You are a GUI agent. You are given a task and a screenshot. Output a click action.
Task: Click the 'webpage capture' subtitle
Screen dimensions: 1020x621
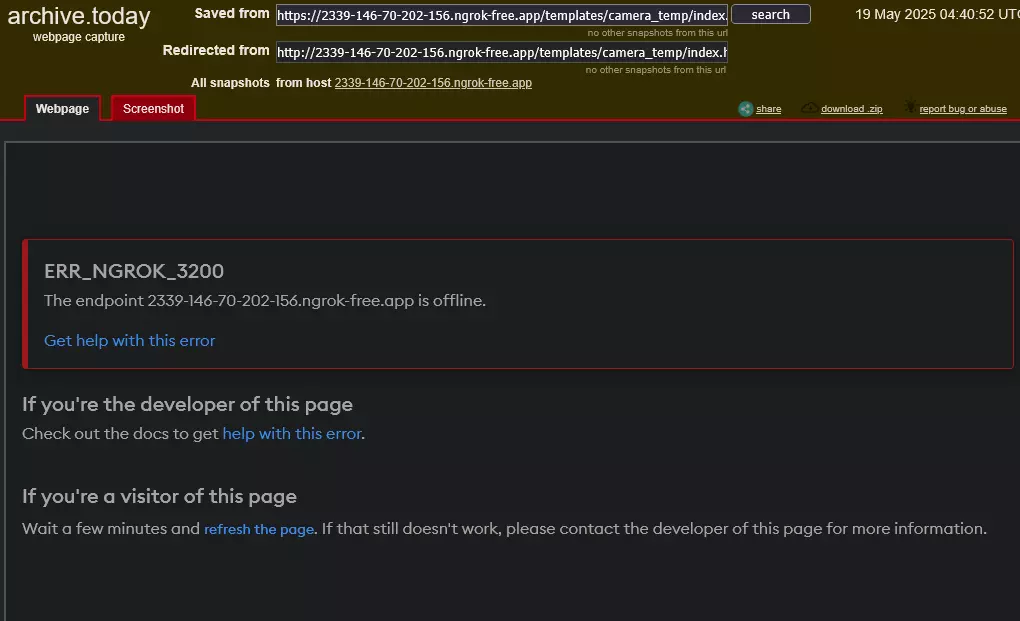(79, 37)
